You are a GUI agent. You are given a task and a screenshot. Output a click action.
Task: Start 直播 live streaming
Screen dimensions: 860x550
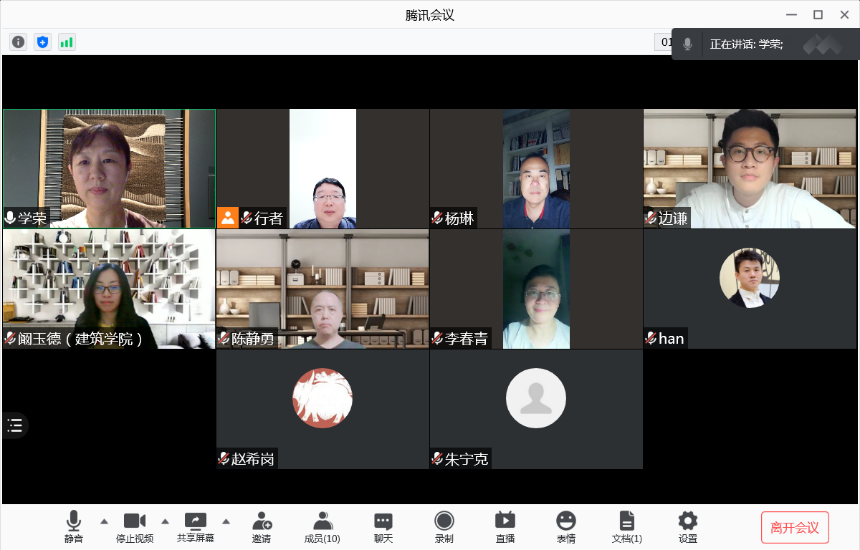click(505, 527)
